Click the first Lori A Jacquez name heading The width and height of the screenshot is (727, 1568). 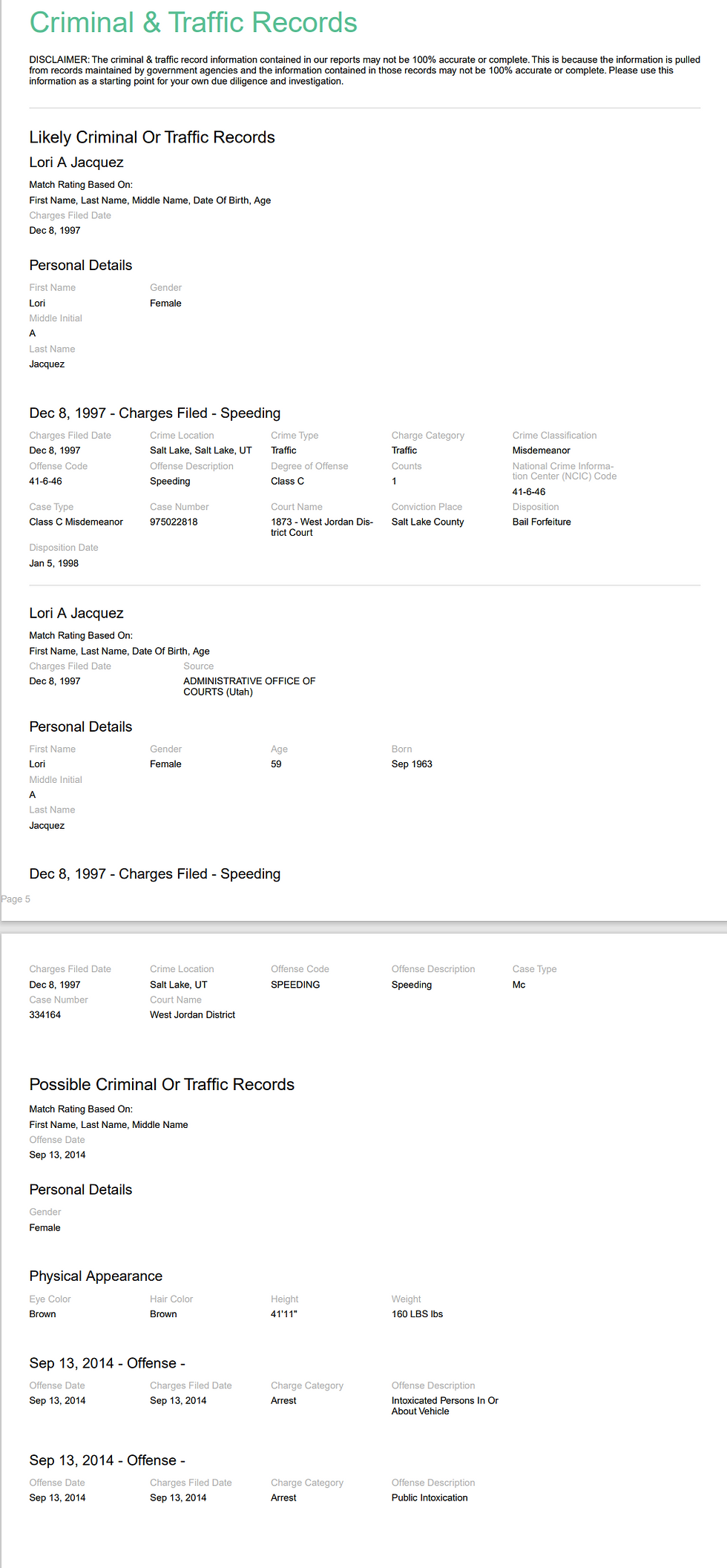(76, 163)
